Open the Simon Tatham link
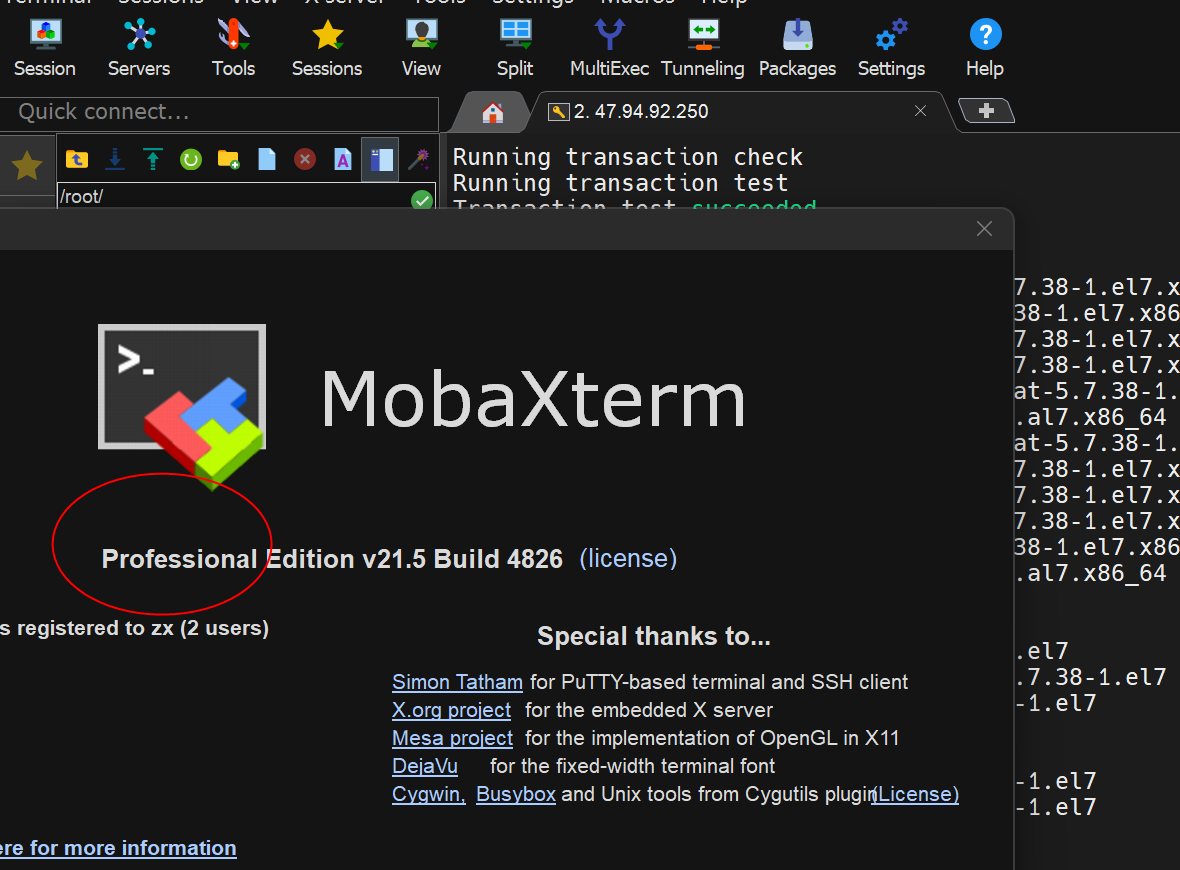 [x=458, y=682]
